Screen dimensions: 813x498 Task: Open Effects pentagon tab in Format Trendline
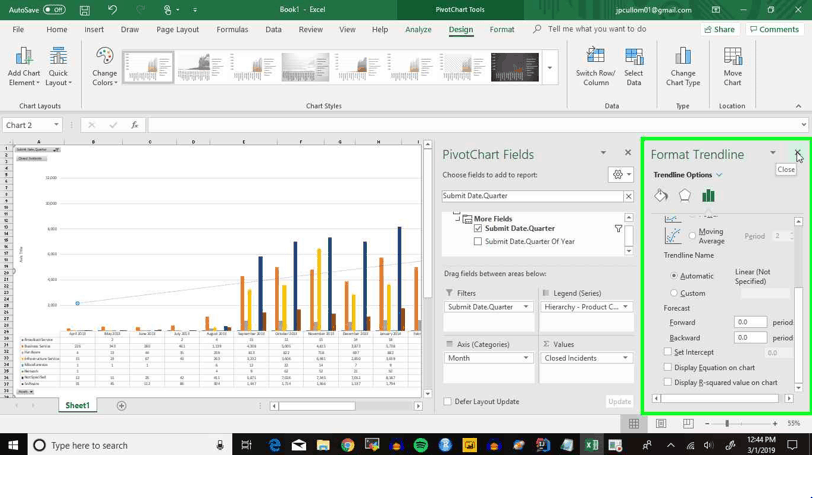pyautogui.click(x=684, y=196)
